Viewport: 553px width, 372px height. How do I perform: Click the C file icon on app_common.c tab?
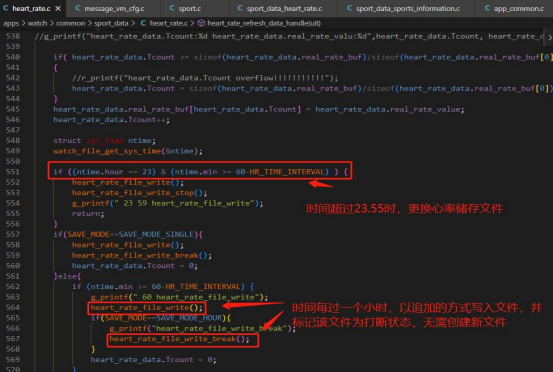click(x=487, y=8)
